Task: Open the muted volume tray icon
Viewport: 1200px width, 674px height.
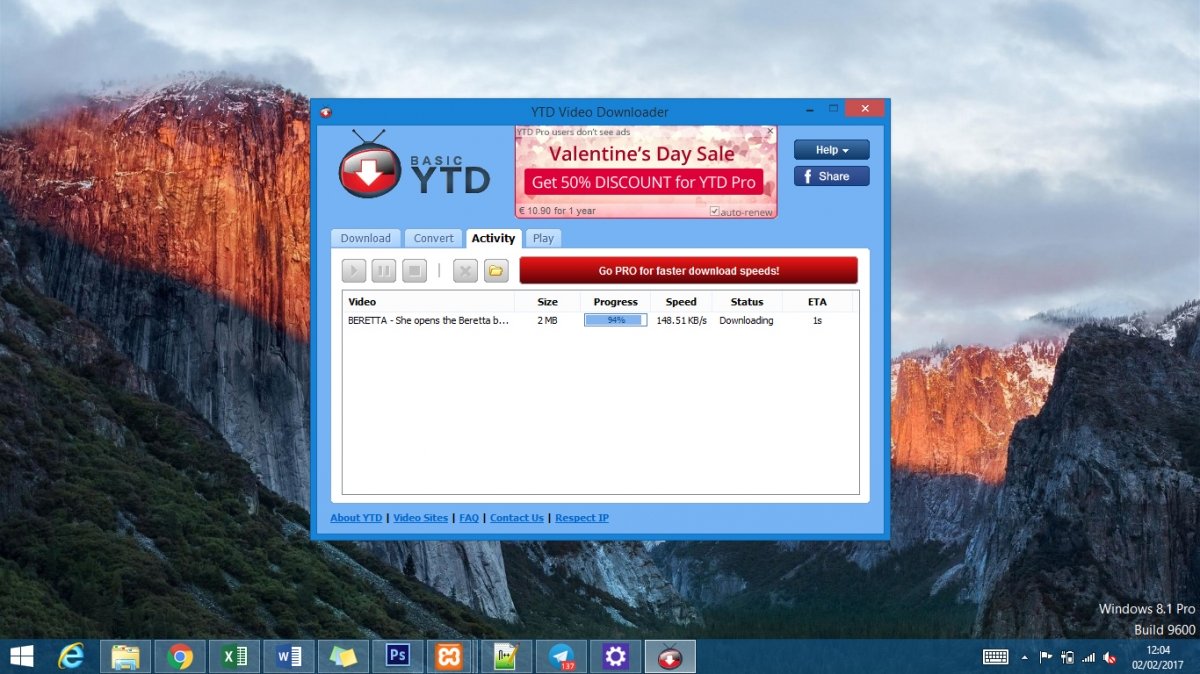Action: pos(1111,657)
